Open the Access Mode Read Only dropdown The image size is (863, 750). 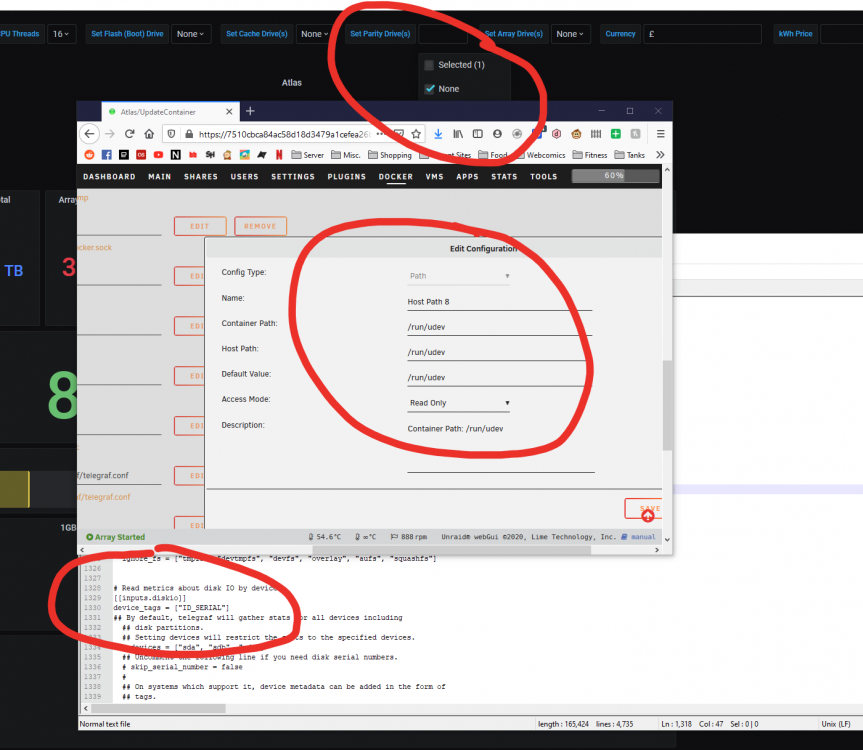click(x=458, y=403)
